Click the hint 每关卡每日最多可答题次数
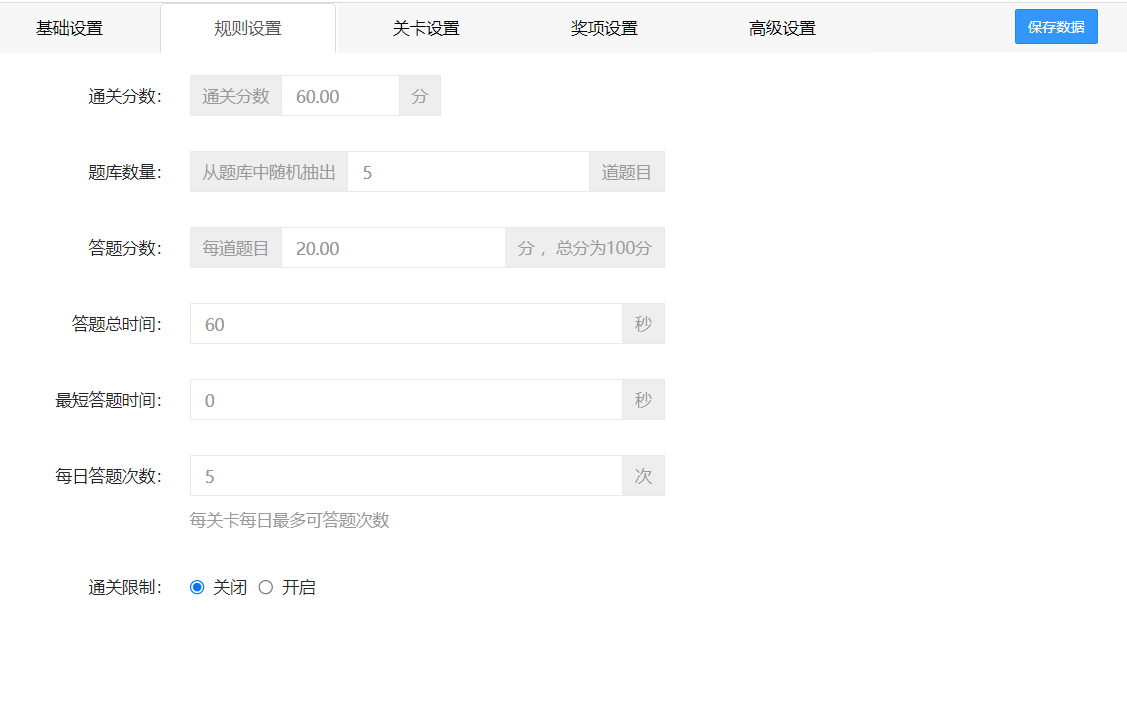 click(x=290, y=520)
